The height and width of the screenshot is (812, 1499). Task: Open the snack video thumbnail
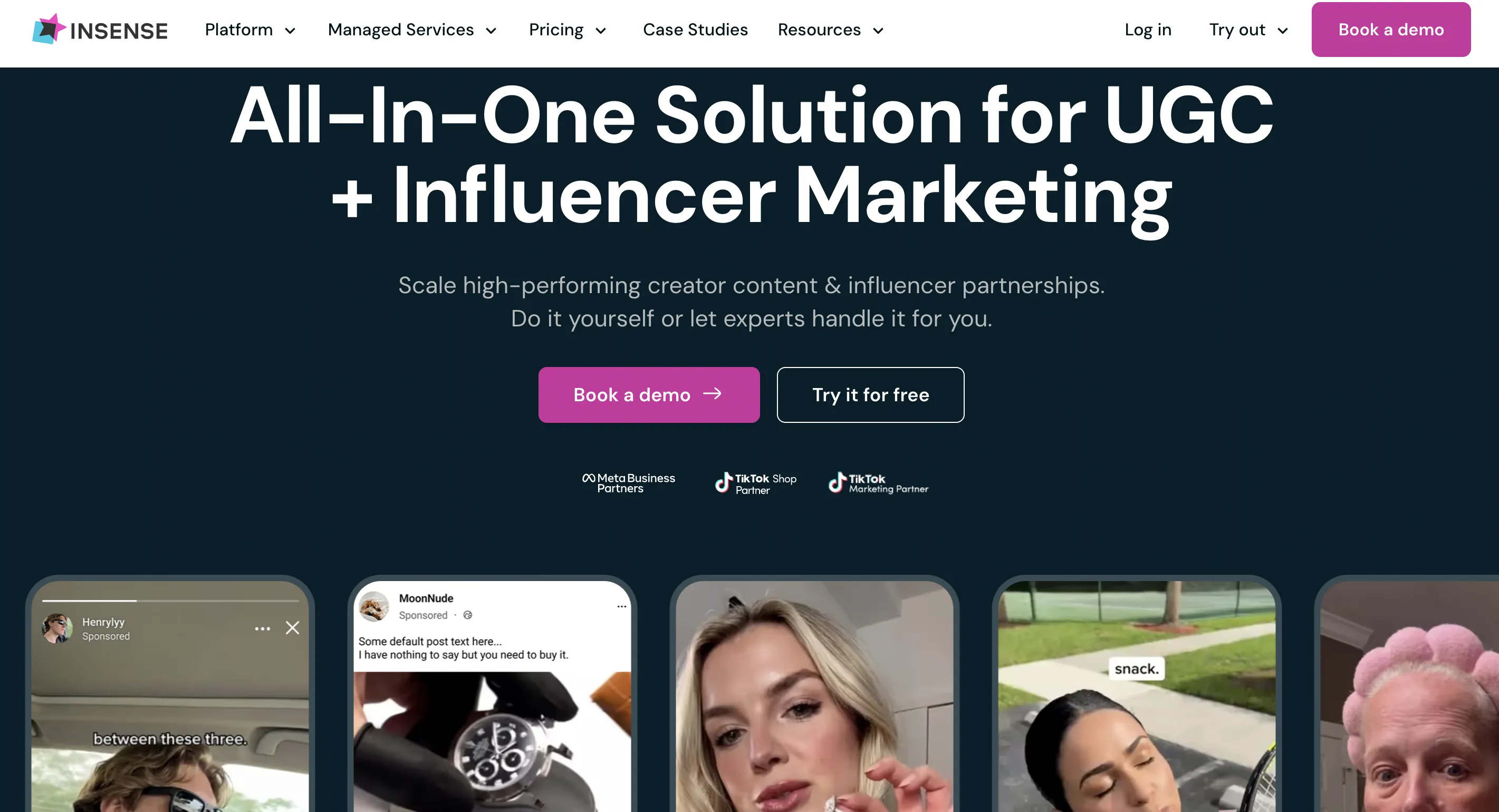(x=1137, y=695)
